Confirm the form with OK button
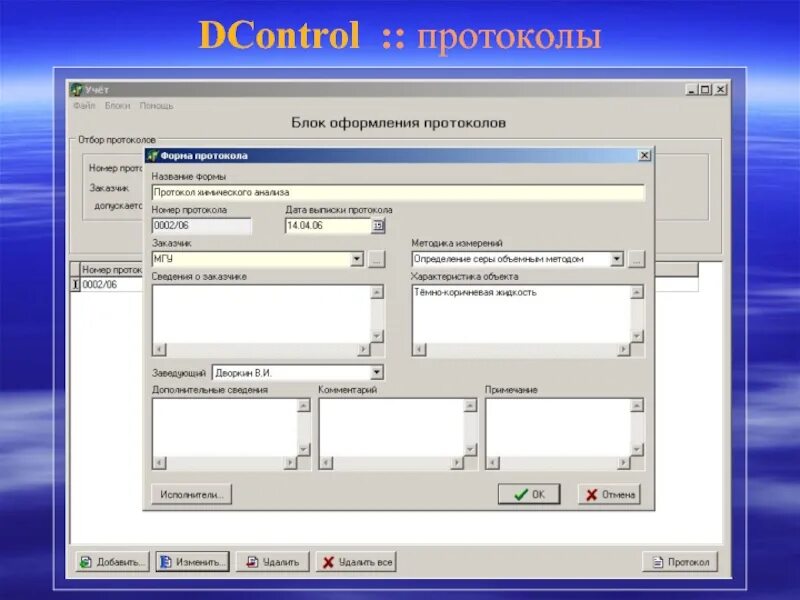The image size is (800, 600). click(529, 494)
